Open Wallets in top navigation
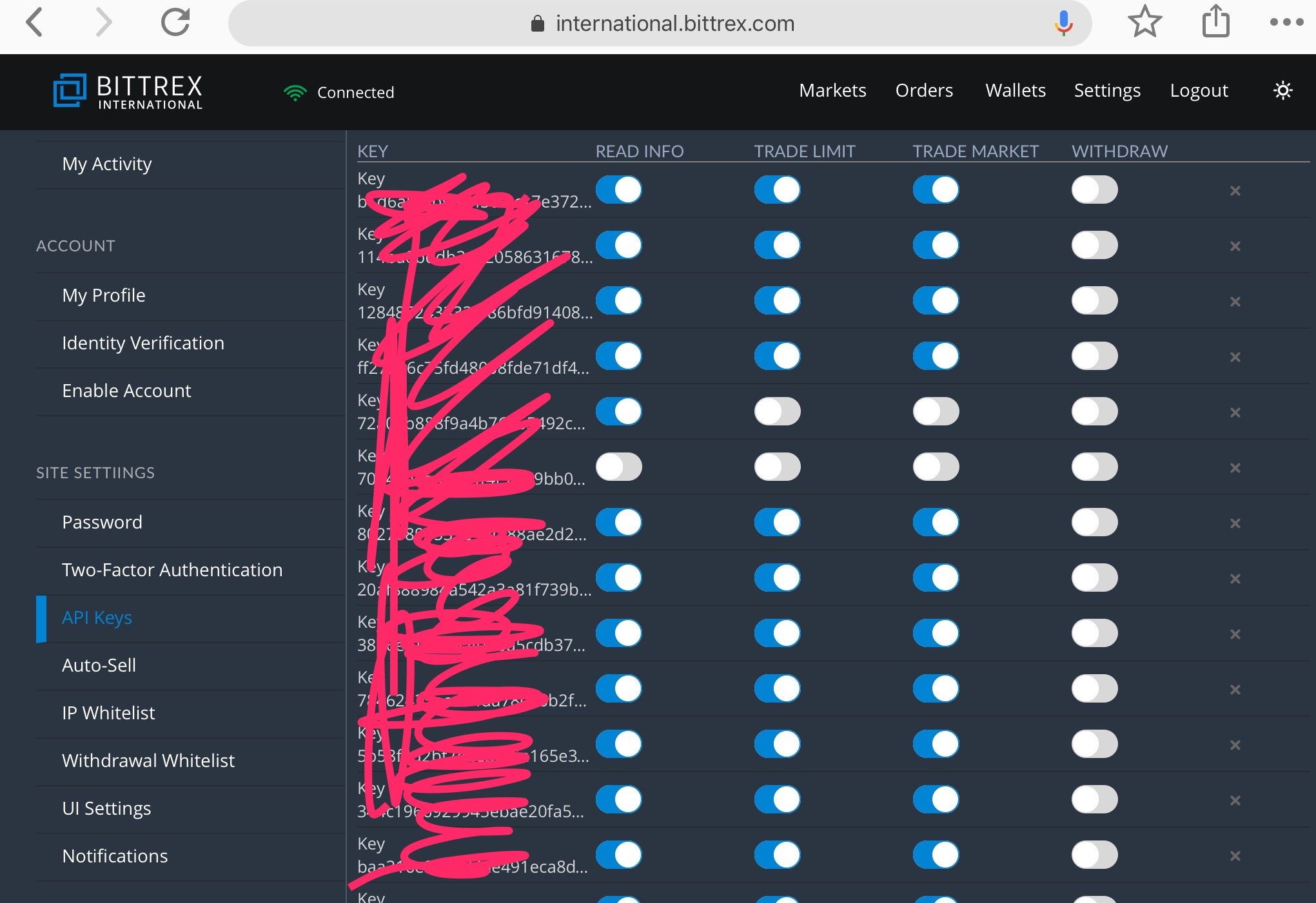This screenshot has width=1316, height=903. 1016,90
